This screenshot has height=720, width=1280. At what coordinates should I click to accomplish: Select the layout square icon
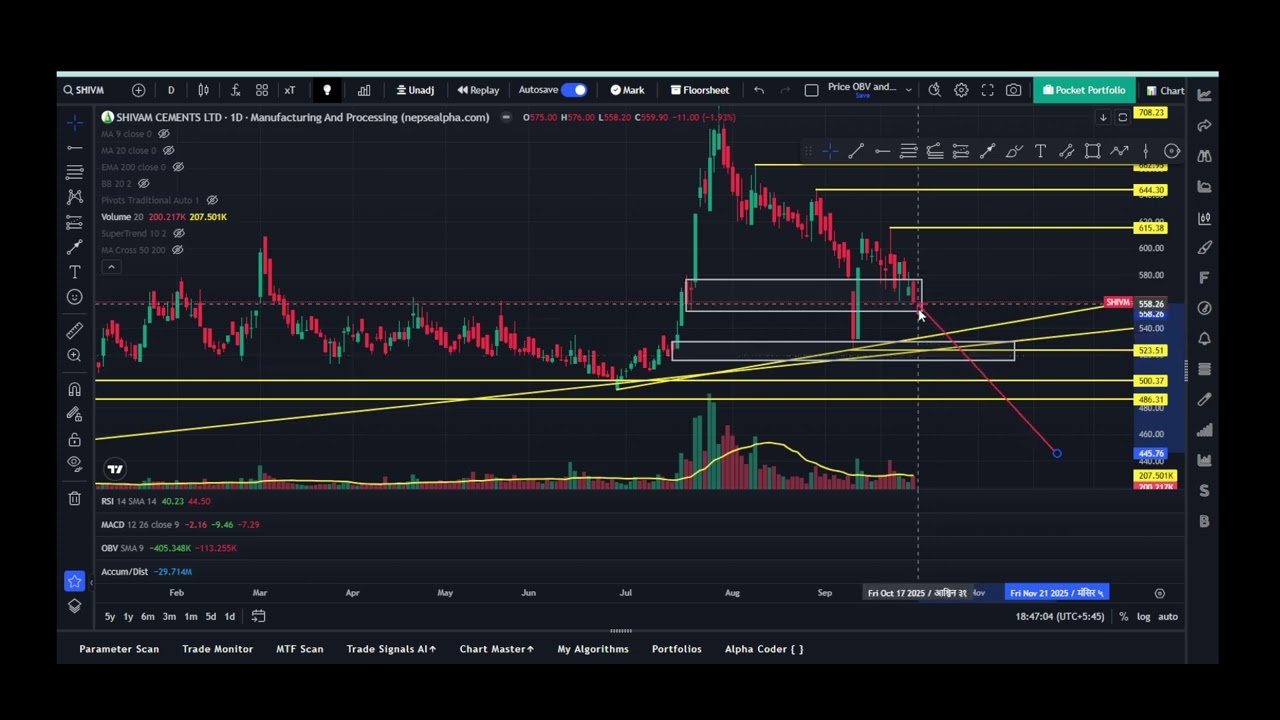pos(811,90)
